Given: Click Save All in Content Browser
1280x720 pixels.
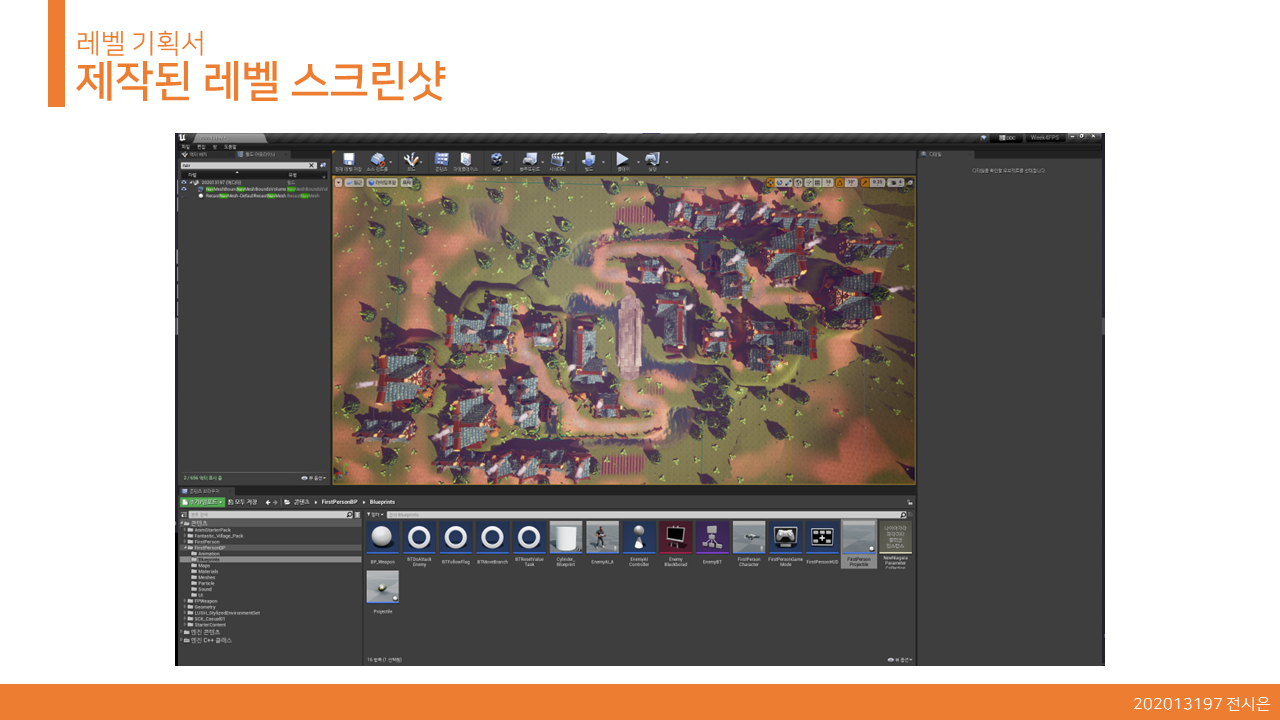Looking at the screenshot, I should [x=243, y=502].
